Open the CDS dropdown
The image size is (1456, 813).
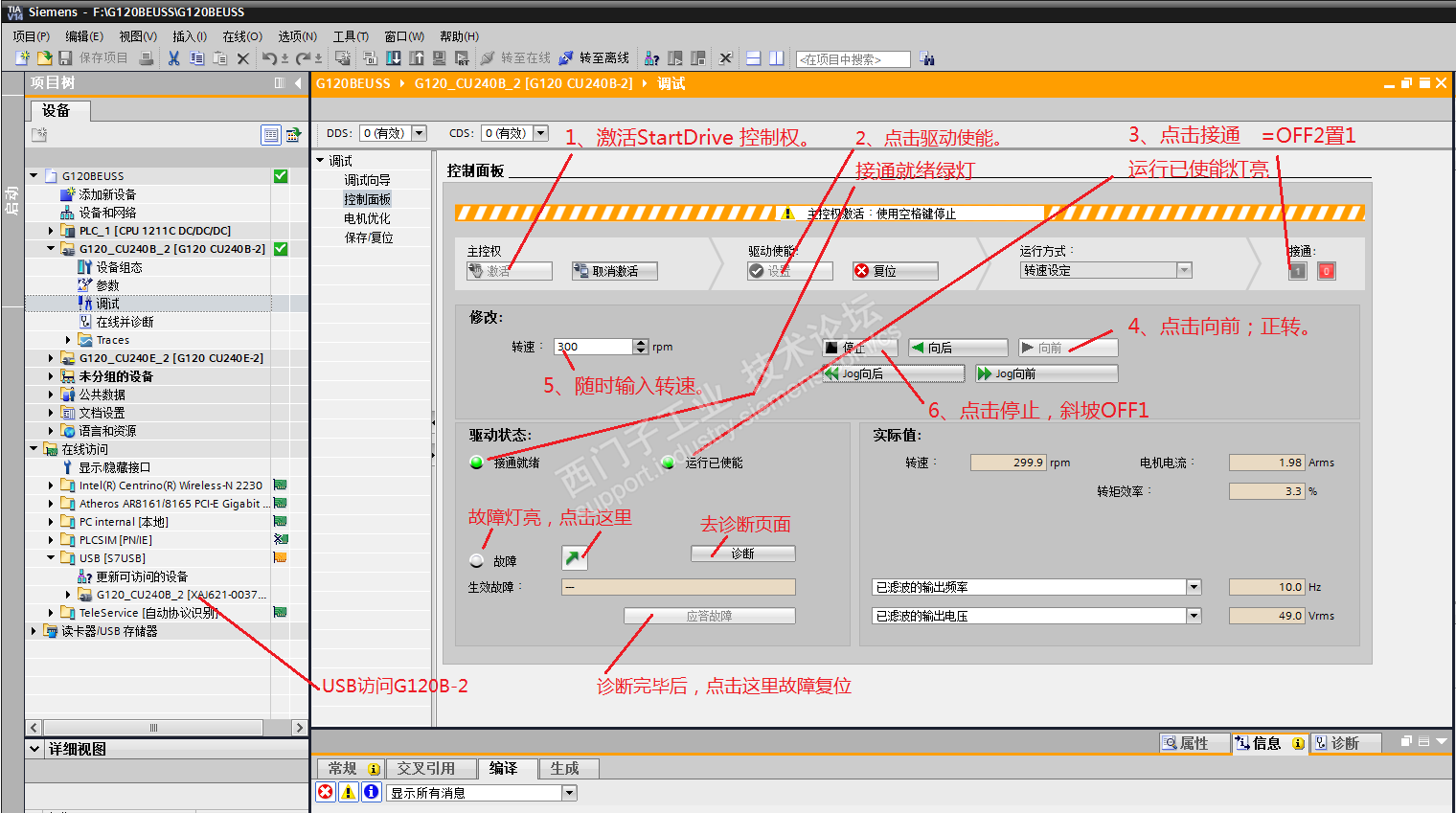[541, 133]
